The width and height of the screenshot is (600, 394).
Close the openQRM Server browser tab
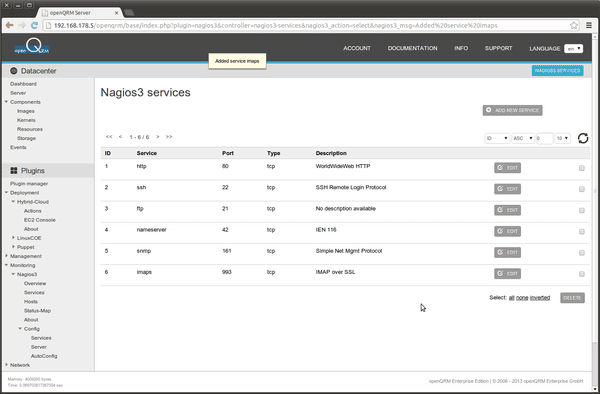point(116,13)
